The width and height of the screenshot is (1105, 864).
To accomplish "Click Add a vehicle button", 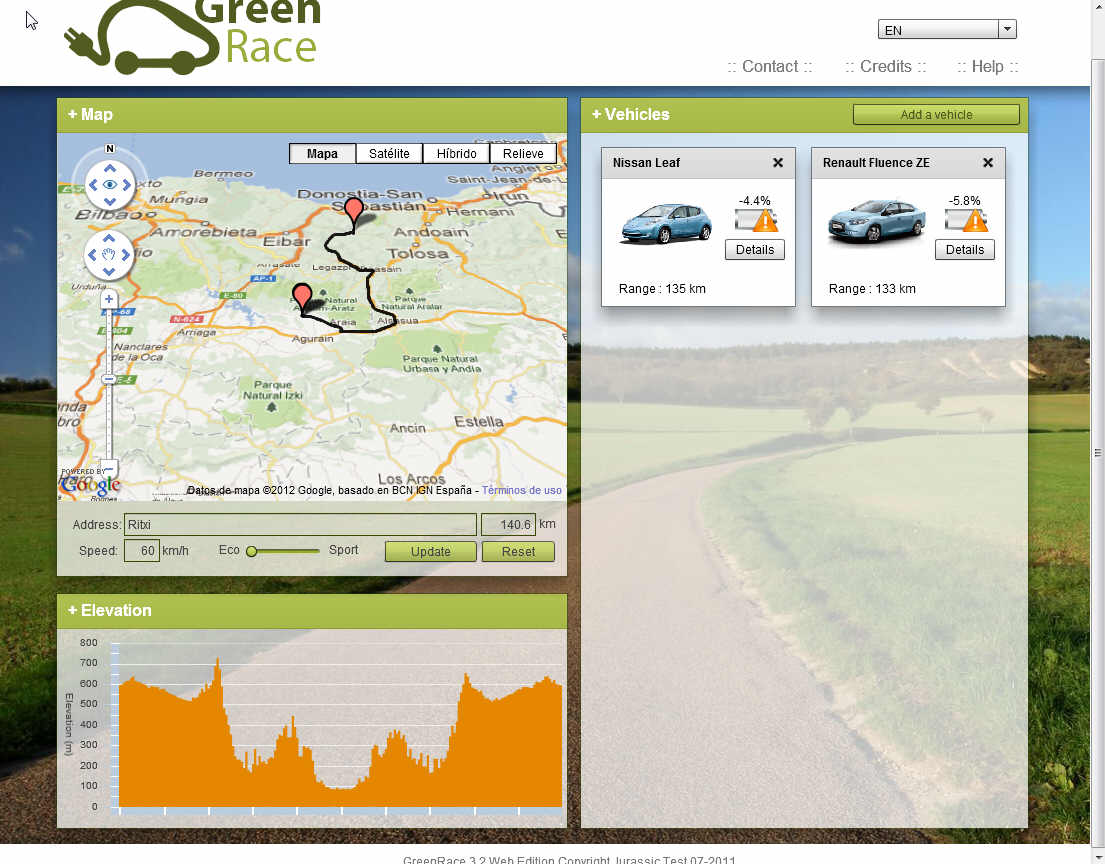I will coord(936,115).
